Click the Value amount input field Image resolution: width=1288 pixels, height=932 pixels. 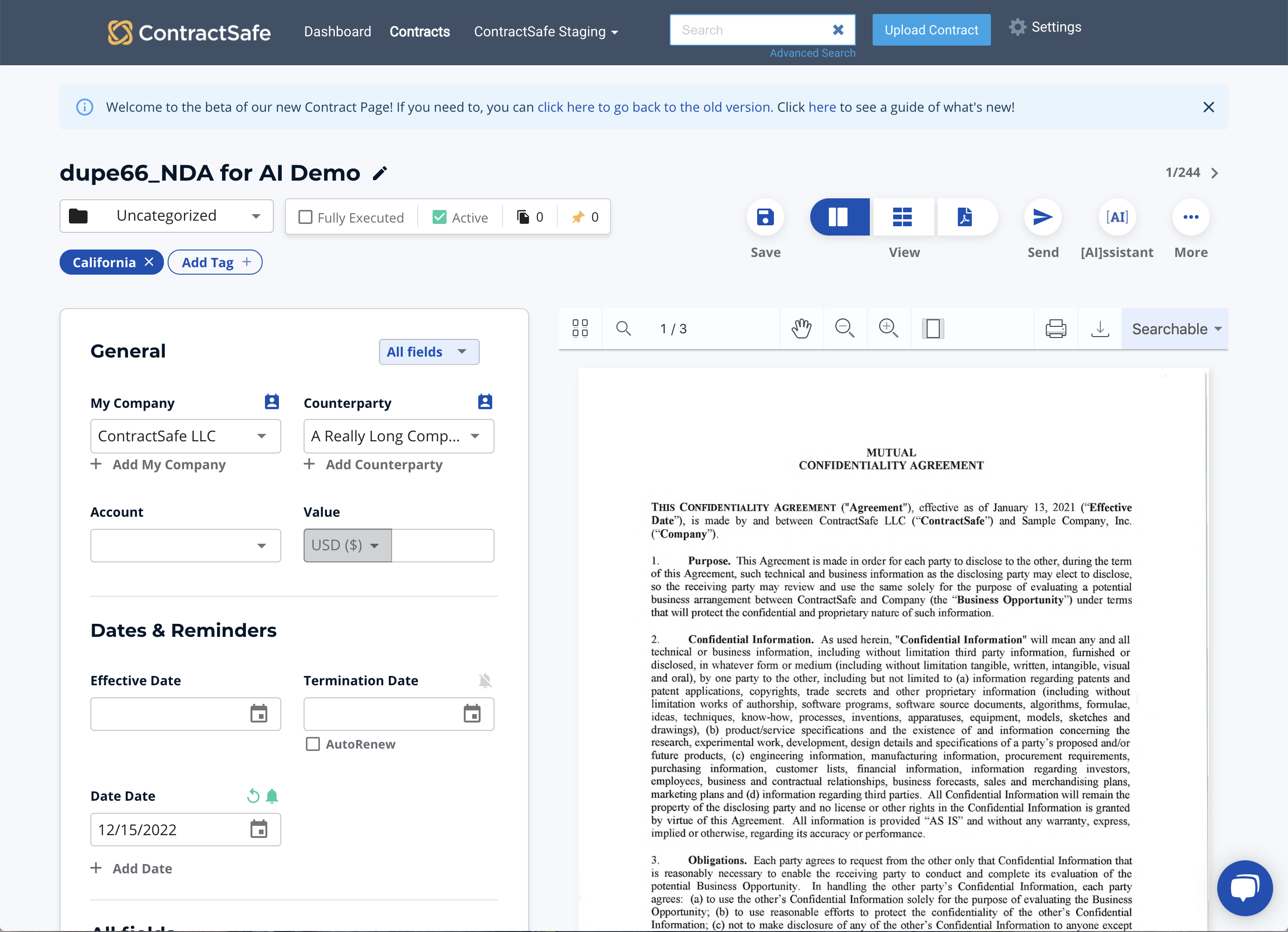[442, 546]
